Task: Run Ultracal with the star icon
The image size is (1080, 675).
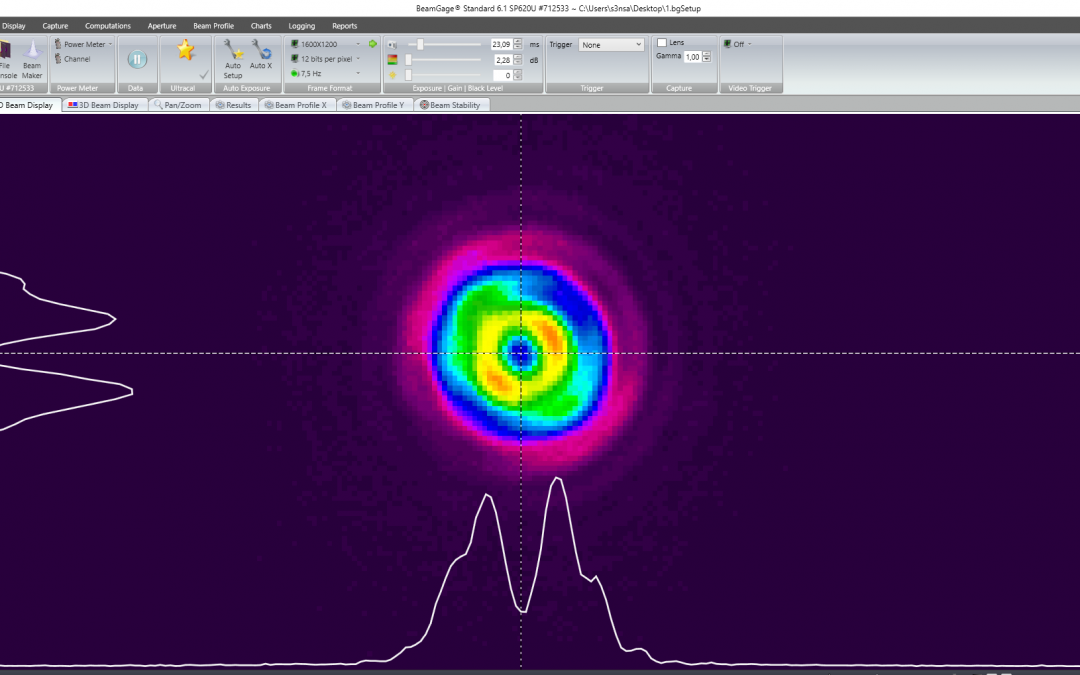Action: pyautogui.click(x=185, y=50)
